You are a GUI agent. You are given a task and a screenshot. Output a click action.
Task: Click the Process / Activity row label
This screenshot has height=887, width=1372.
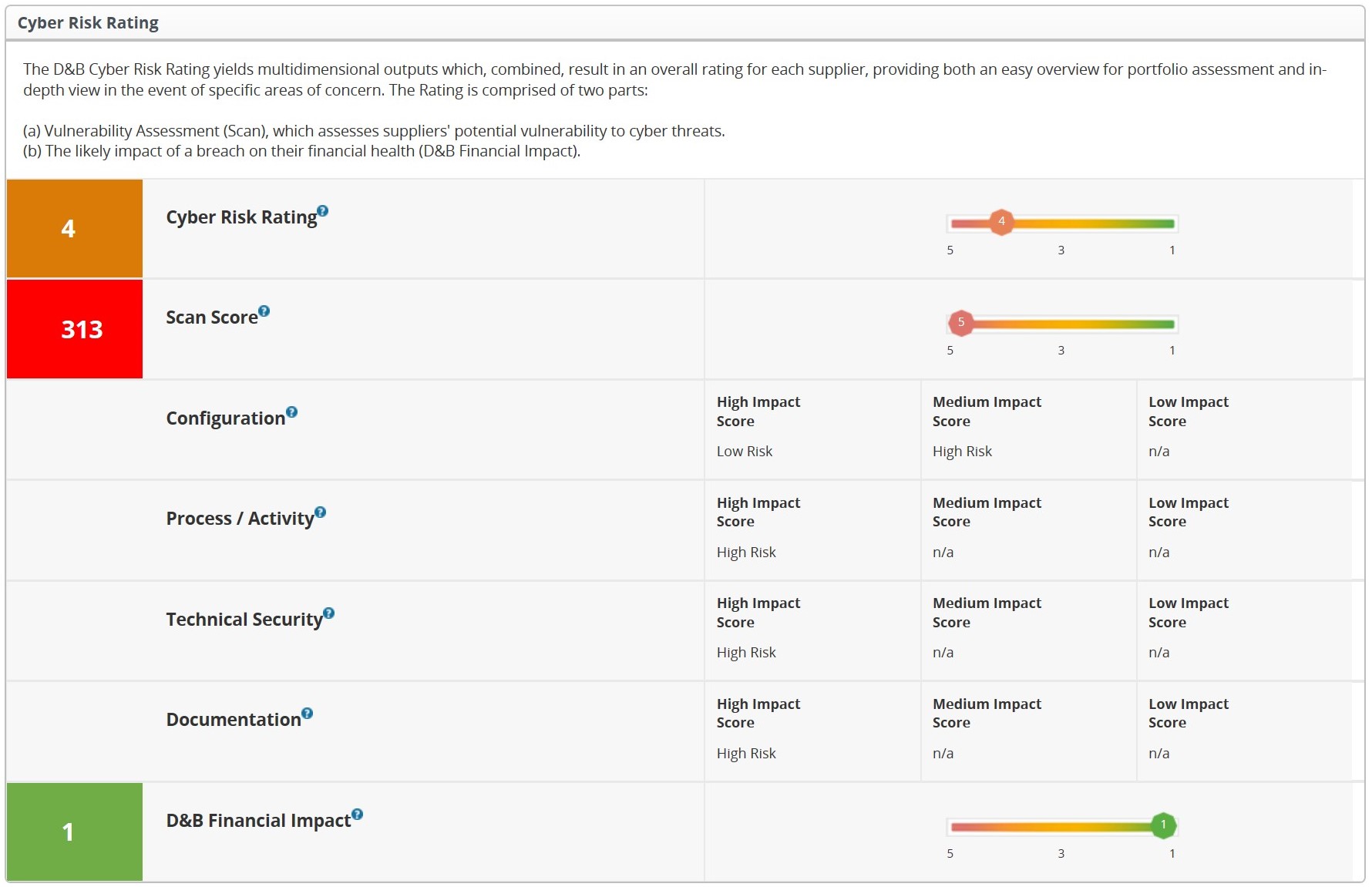pyautogui.click(x=240, y=519)
